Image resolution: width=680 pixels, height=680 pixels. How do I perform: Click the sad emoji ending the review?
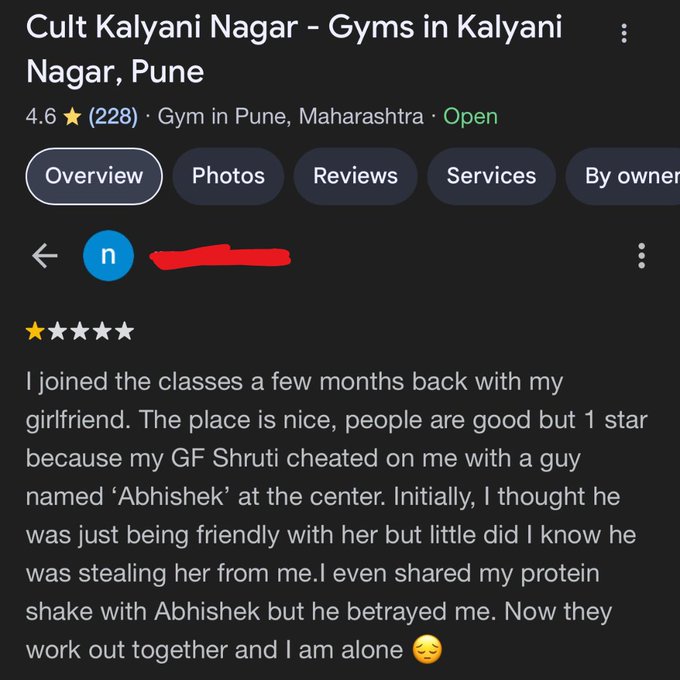(x=427, y=649)
